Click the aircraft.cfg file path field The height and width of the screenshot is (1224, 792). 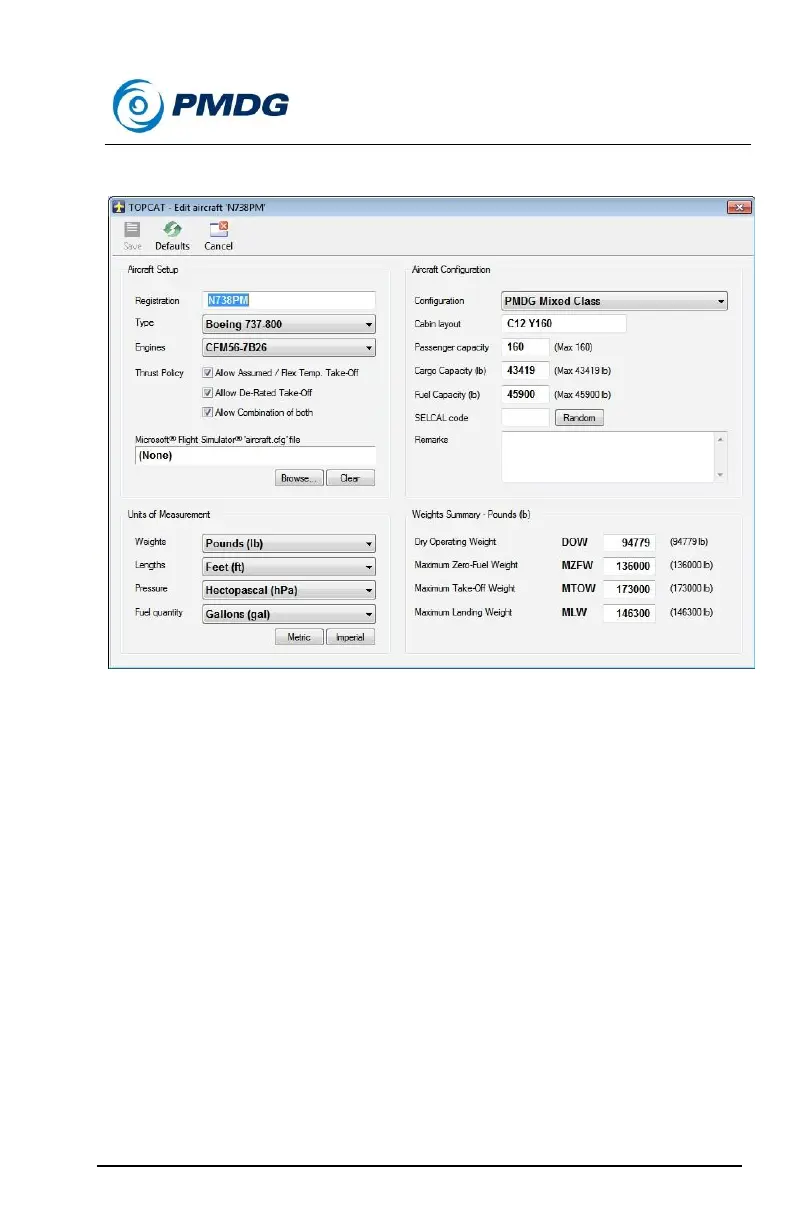tap(255, 456)
